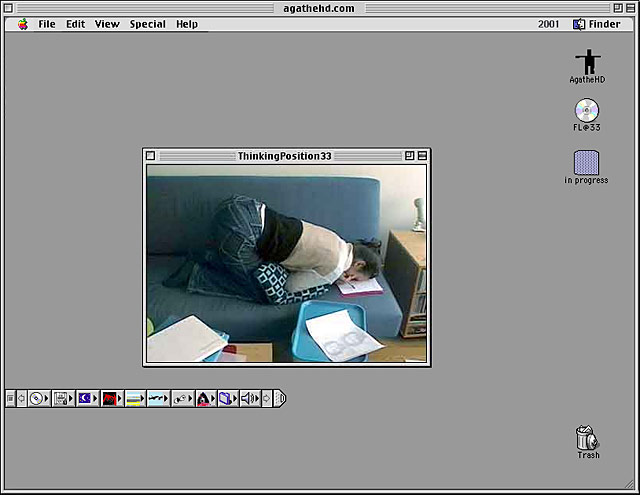Image resolution: width=640 pixels, height=495 pixels.
Task: Zoom the agathehd.com window
Action: tap(618, 8)
